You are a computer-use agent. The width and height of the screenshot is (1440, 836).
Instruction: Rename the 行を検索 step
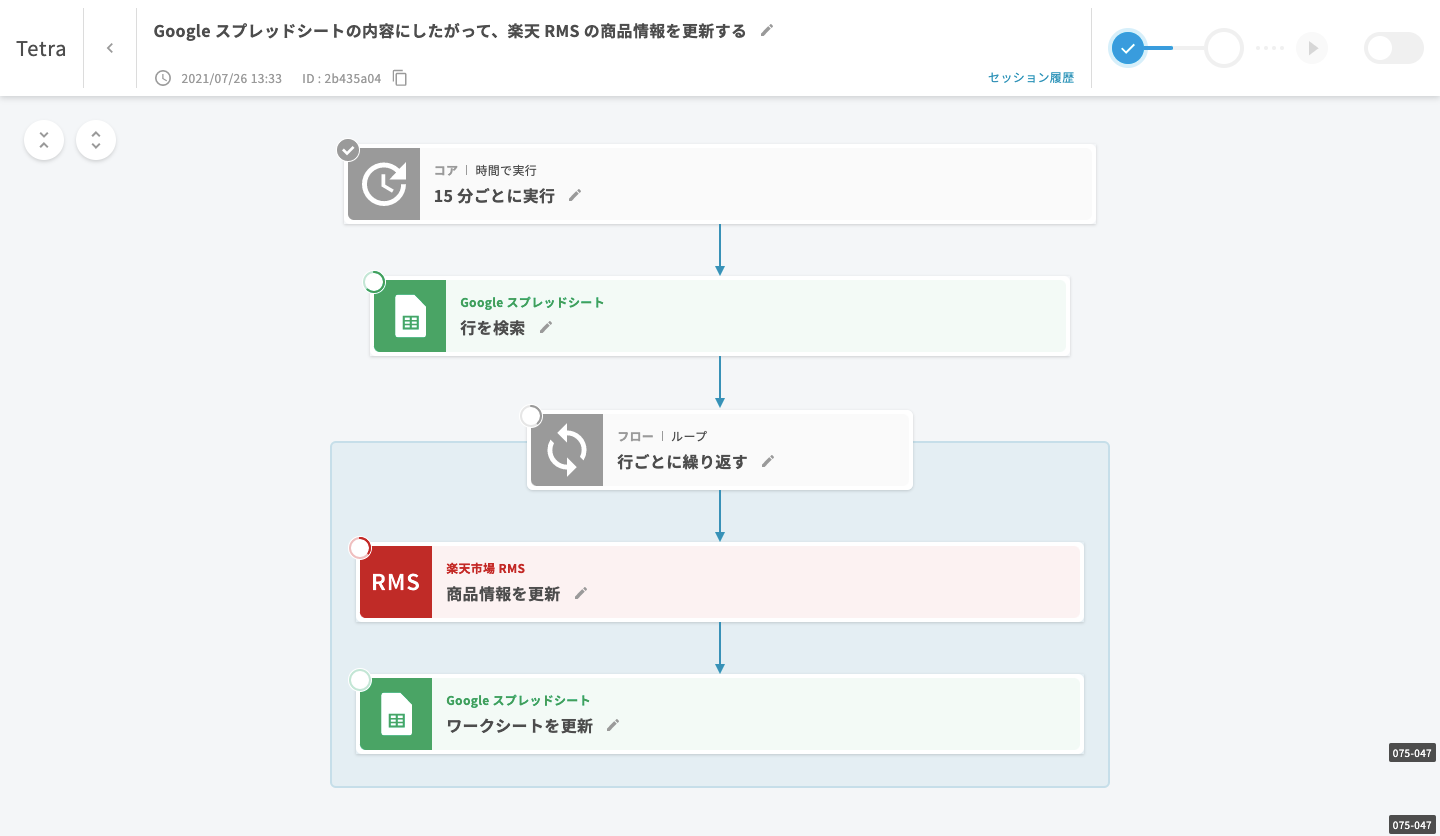click(x=546, y=328)
